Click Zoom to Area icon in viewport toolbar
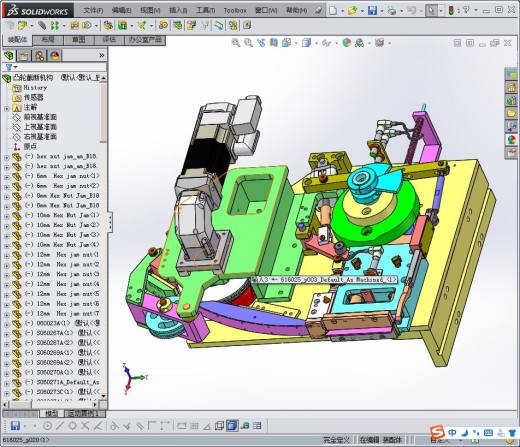 (248, 43)
